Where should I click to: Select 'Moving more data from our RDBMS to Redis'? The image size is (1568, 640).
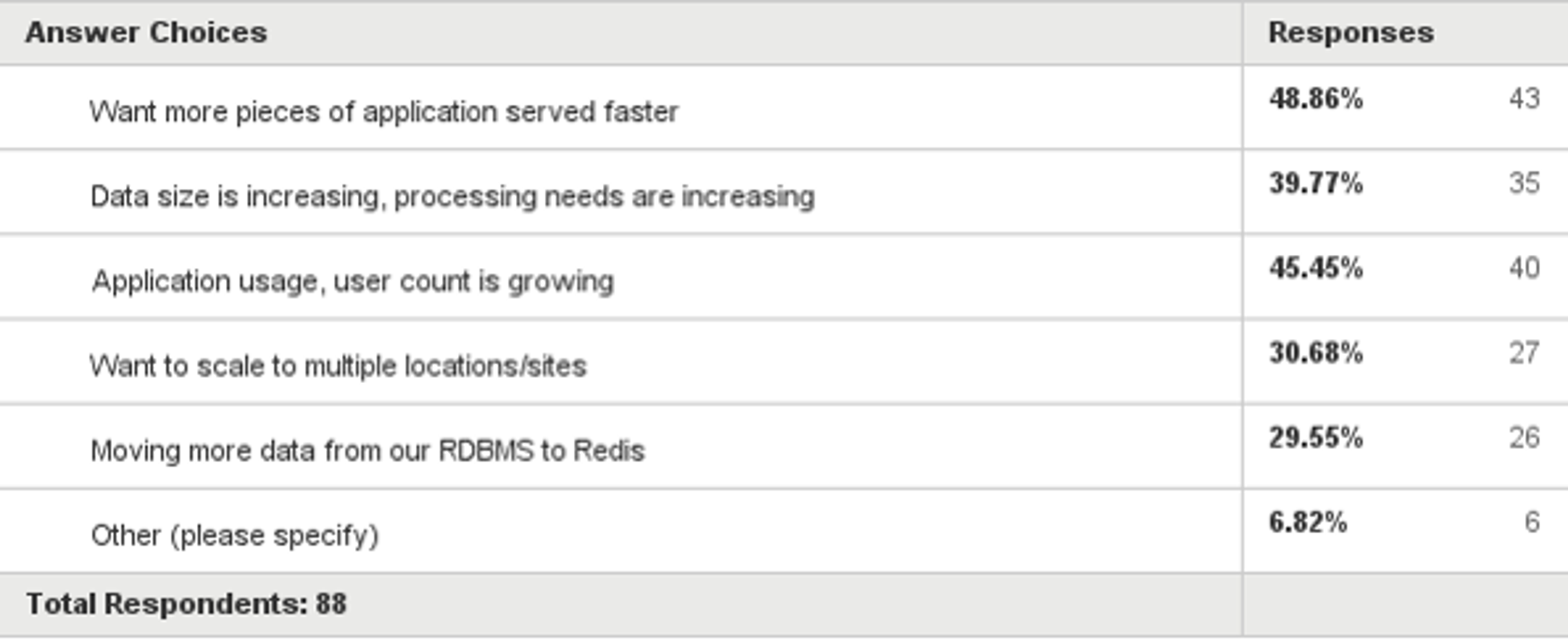point(367,451)
